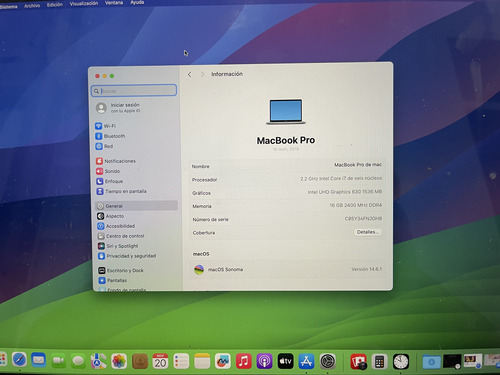Open Tiempo en pantalla settings

point(122,191)
